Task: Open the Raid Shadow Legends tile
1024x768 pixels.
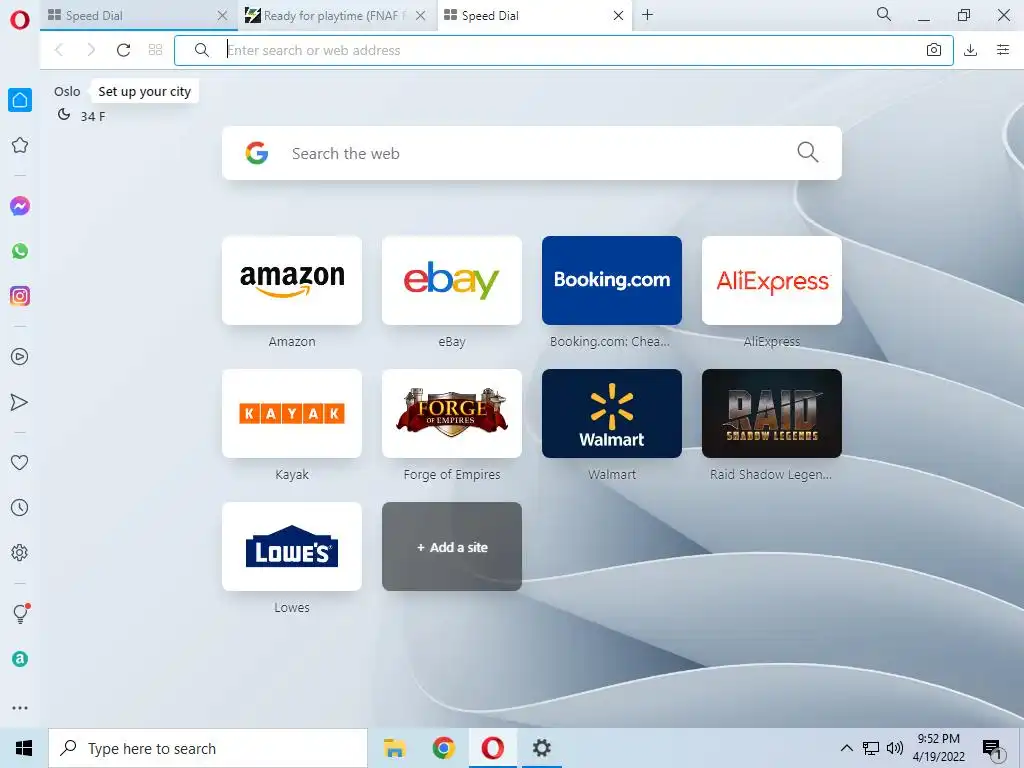Action: 772,413
